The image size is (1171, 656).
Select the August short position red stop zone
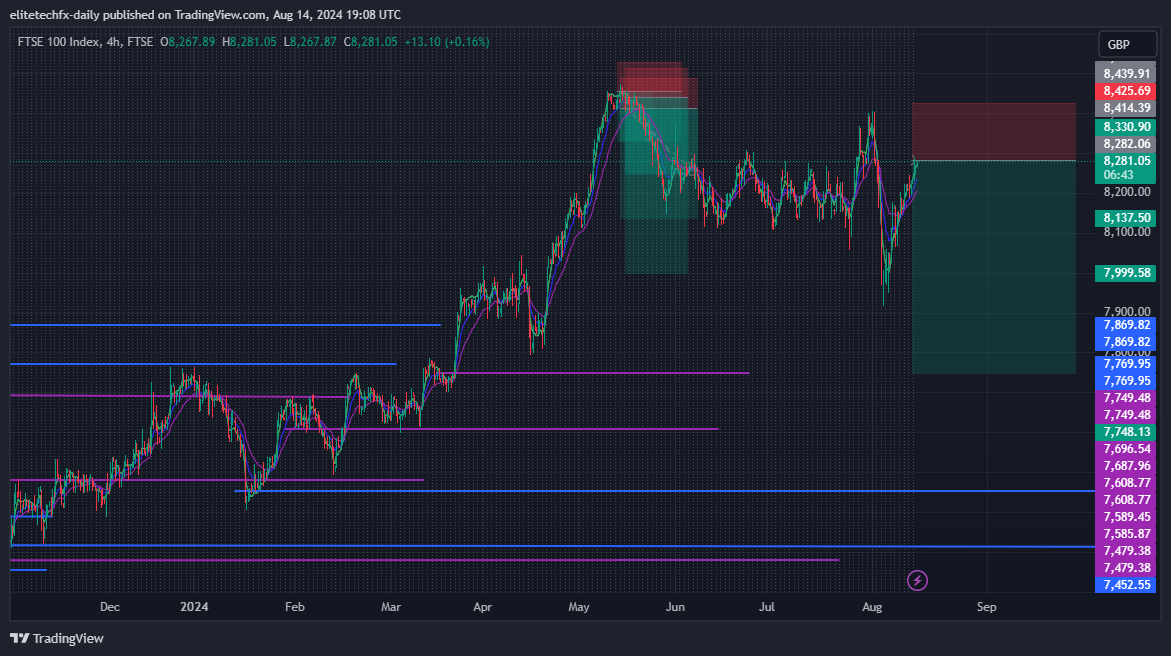(x=994, y=132)
